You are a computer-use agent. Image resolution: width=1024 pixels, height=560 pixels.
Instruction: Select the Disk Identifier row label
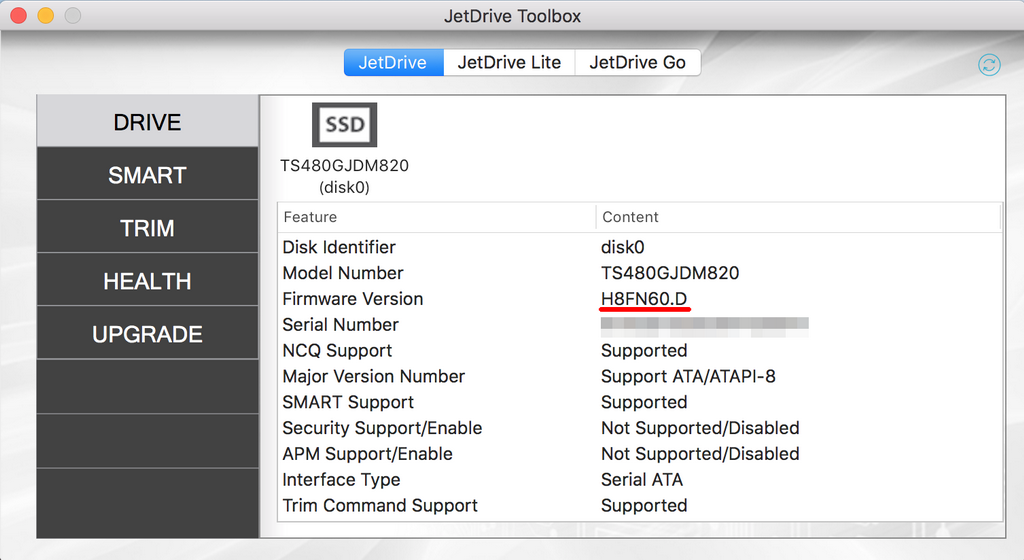point(339,247)
